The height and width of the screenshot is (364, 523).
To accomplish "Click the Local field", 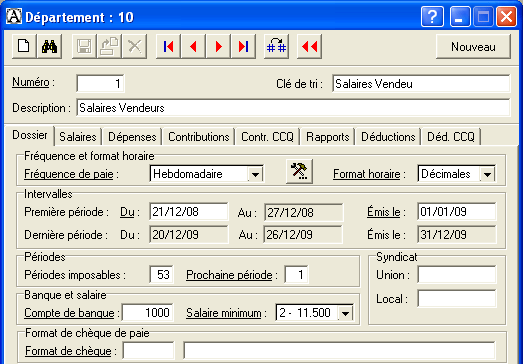I will [457, 299].
